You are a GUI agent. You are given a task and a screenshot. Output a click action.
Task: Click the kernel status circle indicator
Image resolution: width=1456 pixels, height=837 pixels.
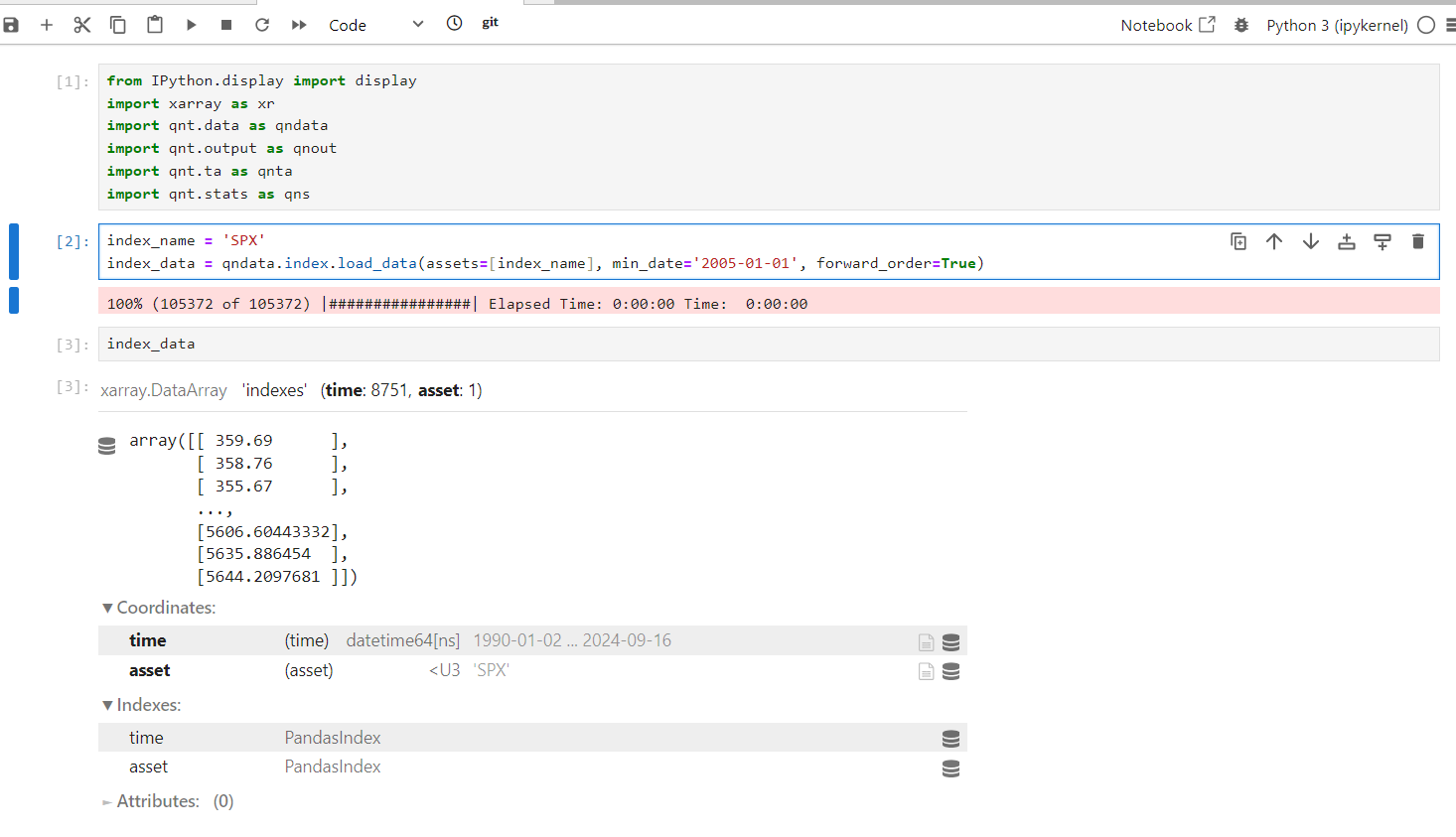[x=1426, y=25]
